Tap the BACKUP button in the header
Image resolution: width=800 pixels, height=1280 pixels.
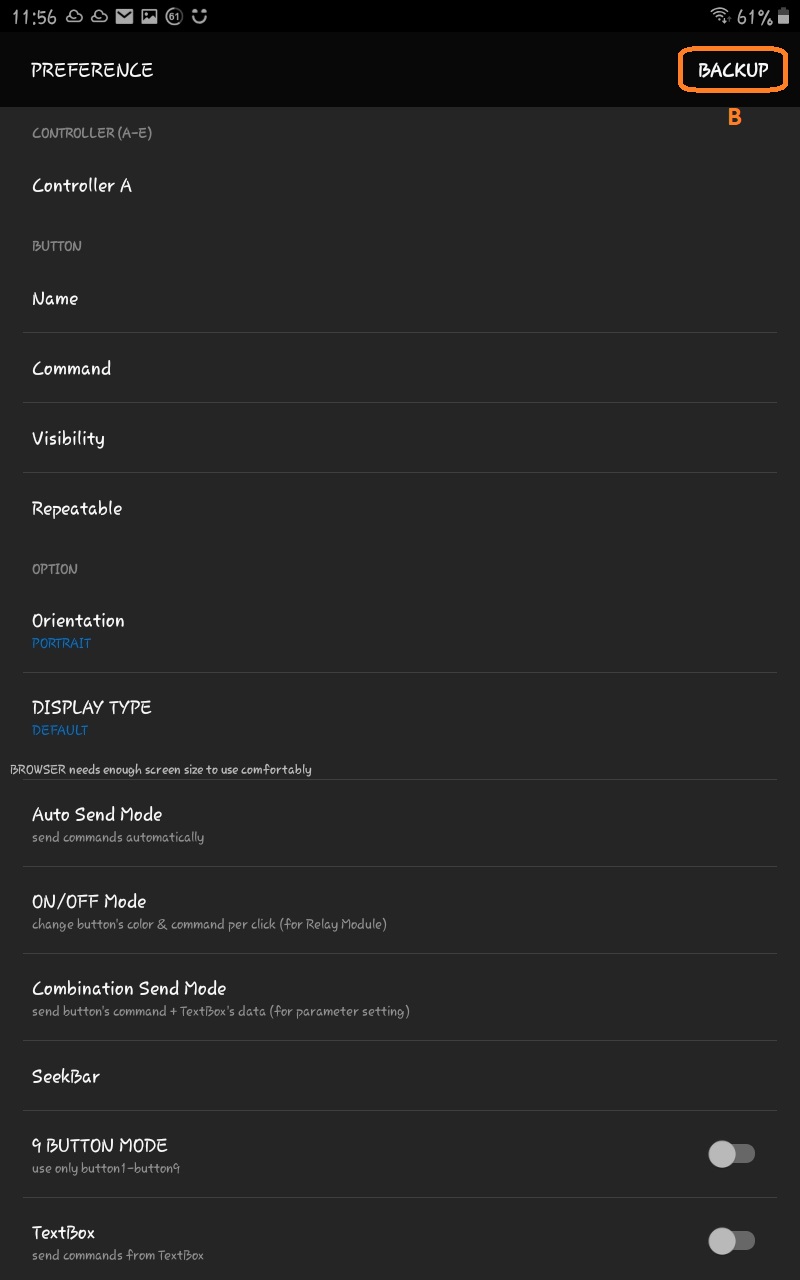[x=732, y=70]
